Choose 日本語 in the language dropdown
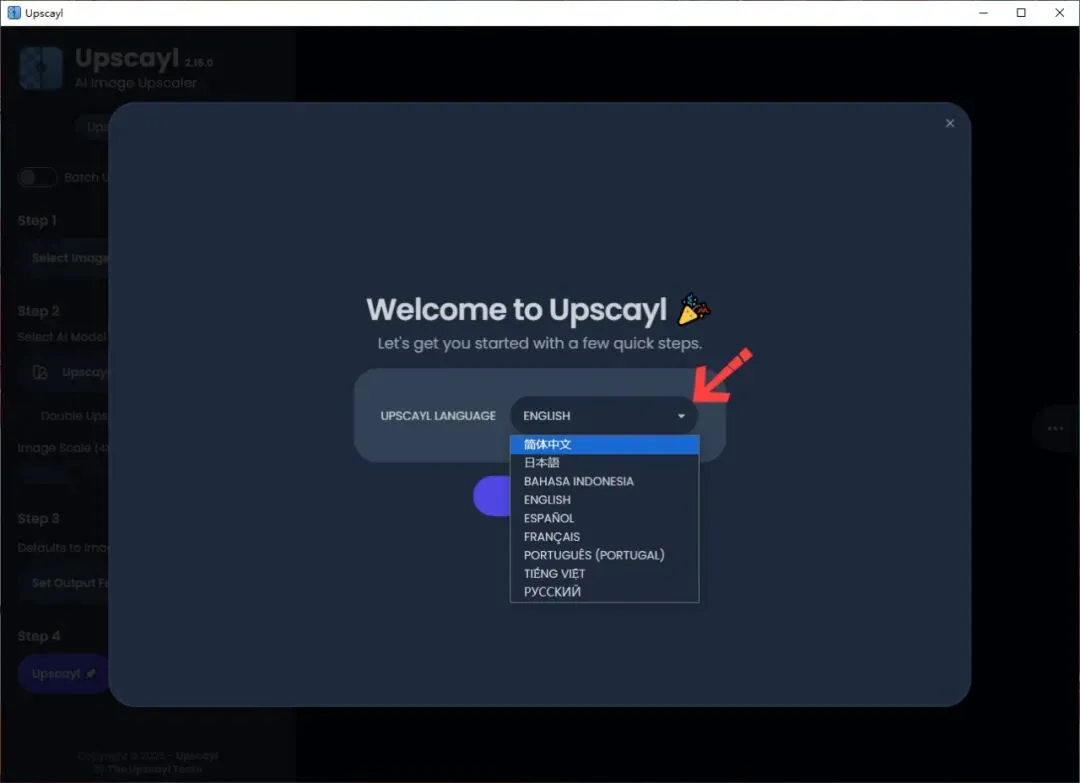The width and height of the screenshot is (1080, 783). 604,463
